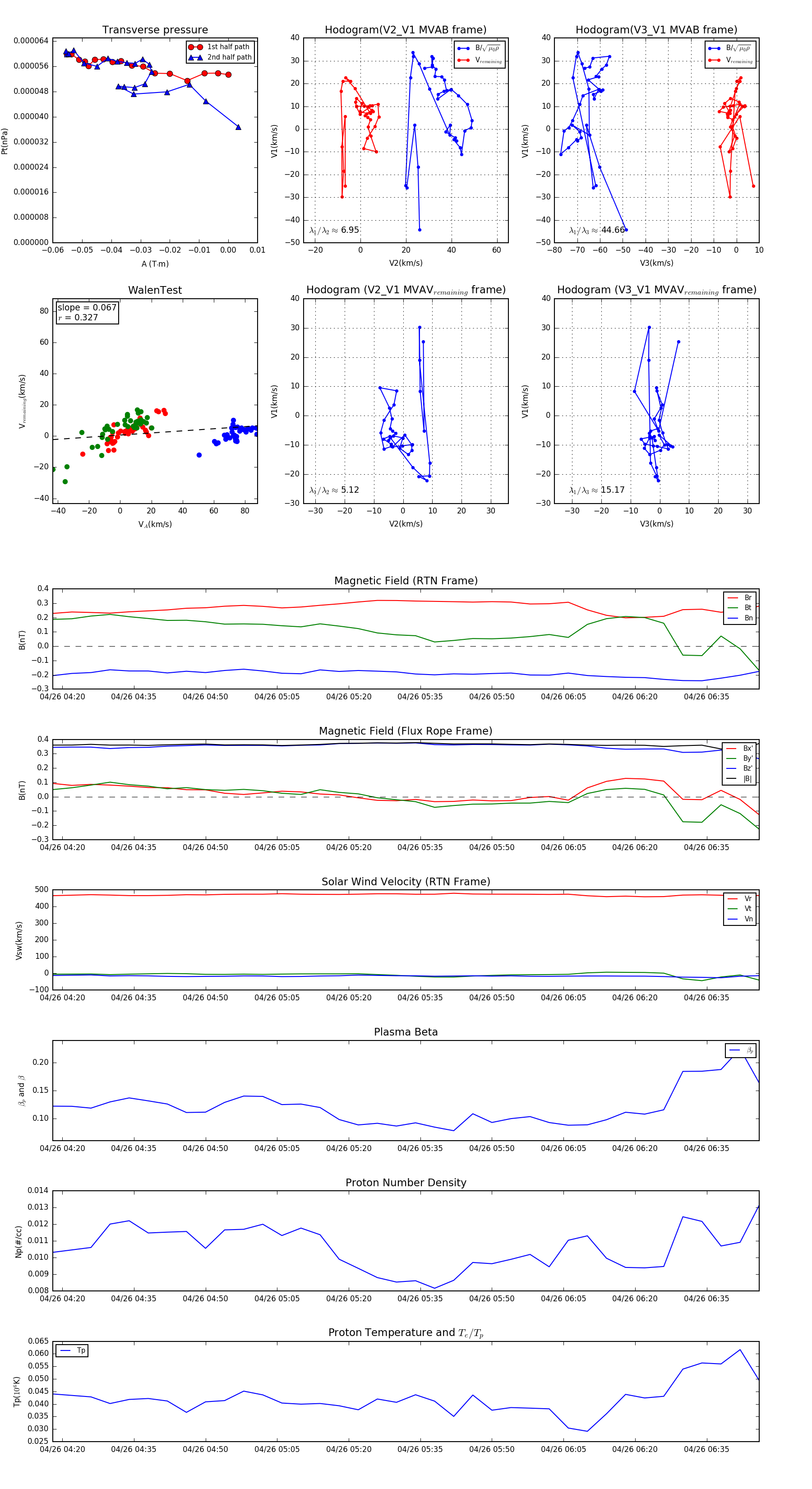The image size is (812, 1489).
Task: Select the 'Solar Wind Velocity (RTN Frame)' title
Action: click(x=406, y=882)
